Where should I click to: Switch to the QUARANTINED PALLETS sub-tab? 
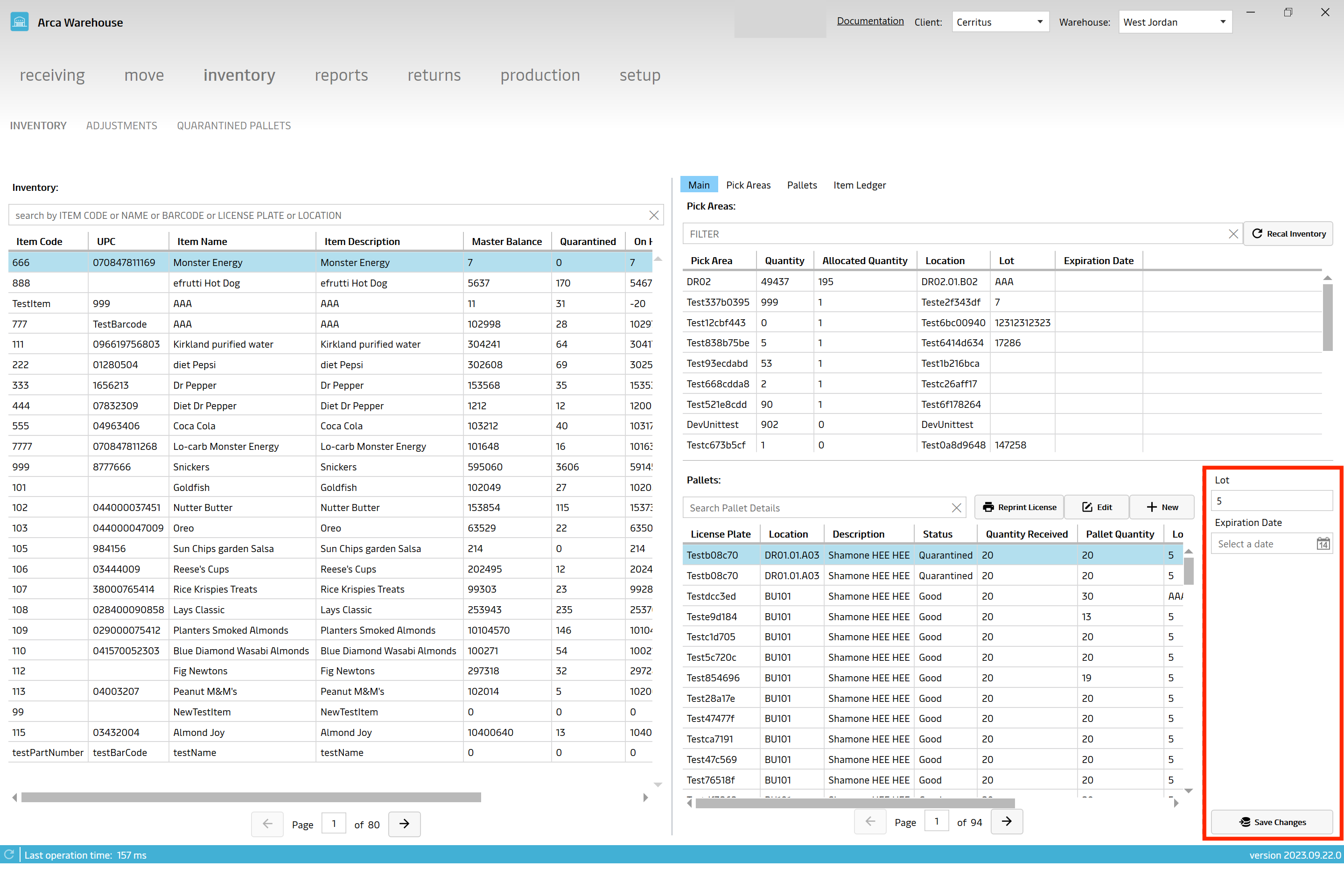point(234,125)
